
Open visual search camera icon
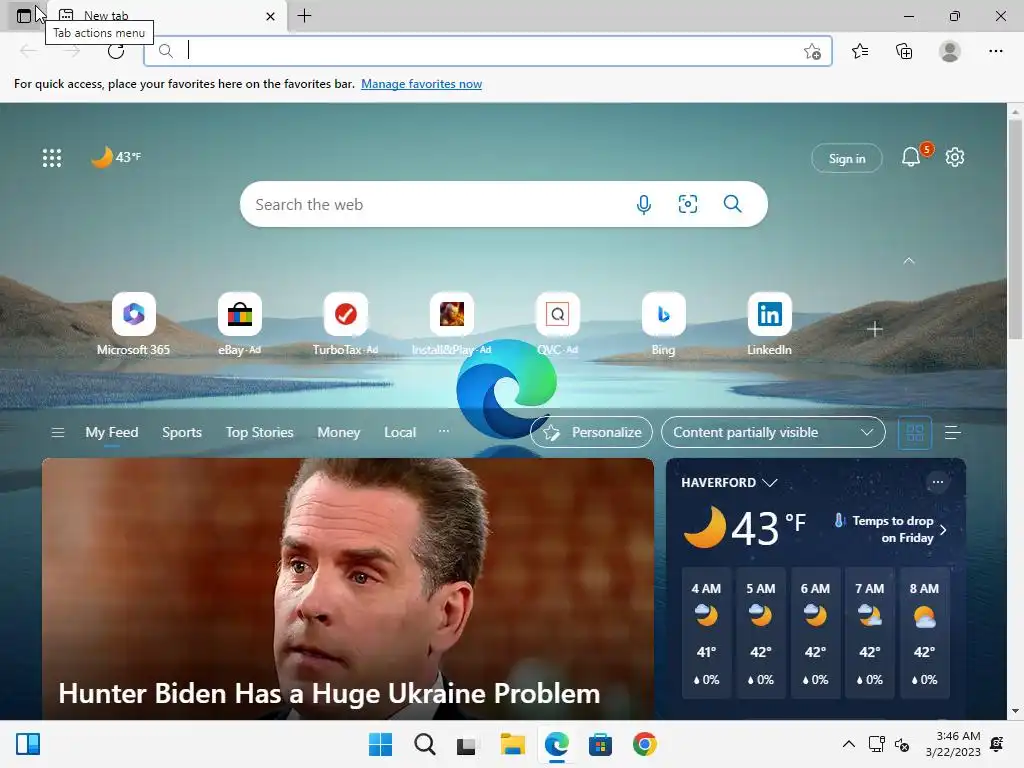[x=688, y=204]
